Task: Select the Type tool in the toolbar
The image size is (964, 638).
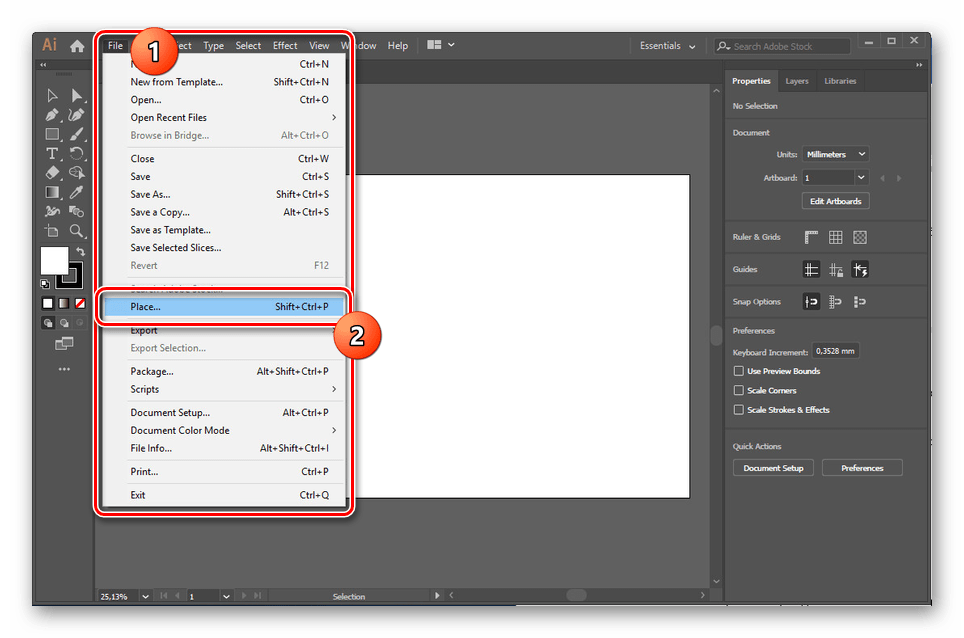Action: point(52,154)
